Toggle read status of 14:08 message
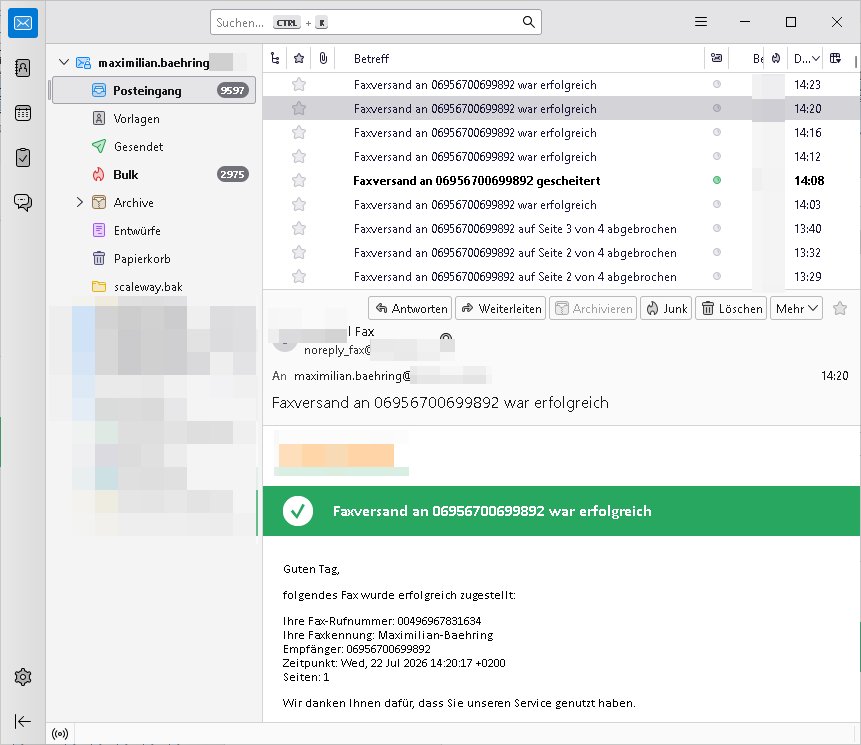861x745 pixels. [717, 180]
